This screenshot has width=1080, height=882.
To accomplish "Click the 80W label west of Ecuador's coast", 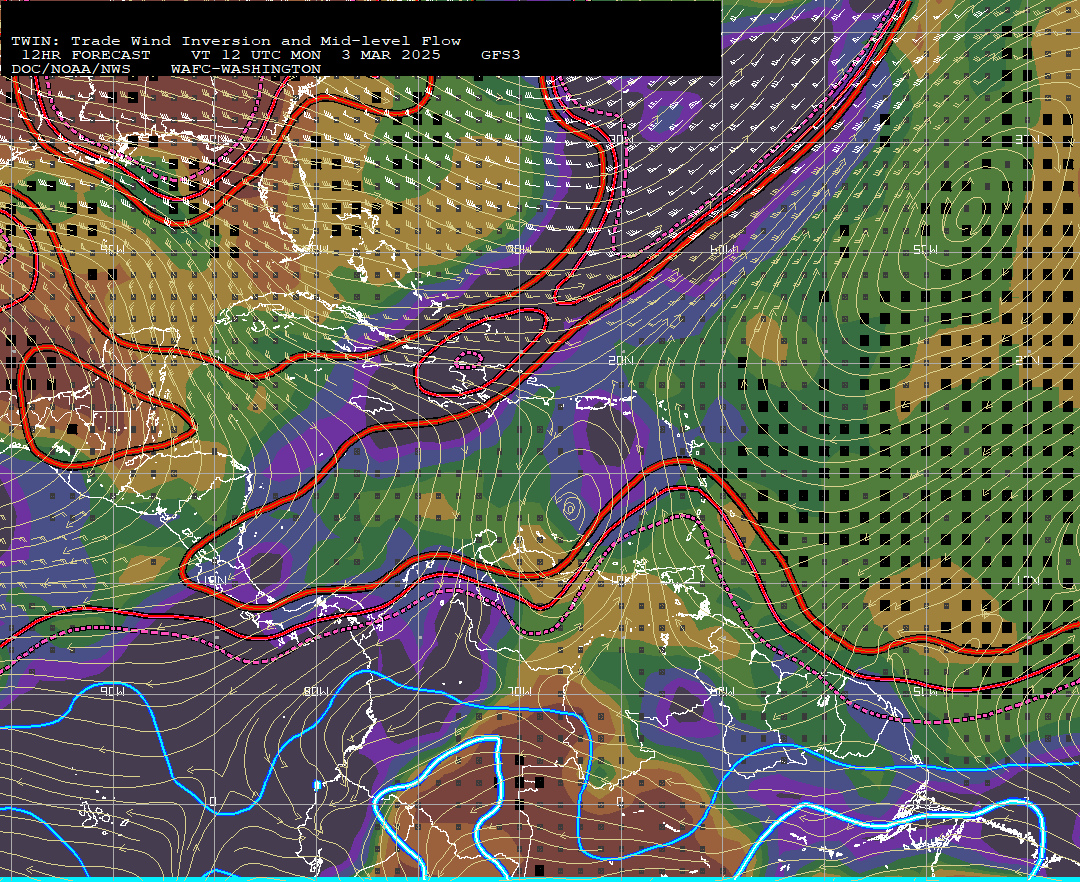I will click(317, 691).
